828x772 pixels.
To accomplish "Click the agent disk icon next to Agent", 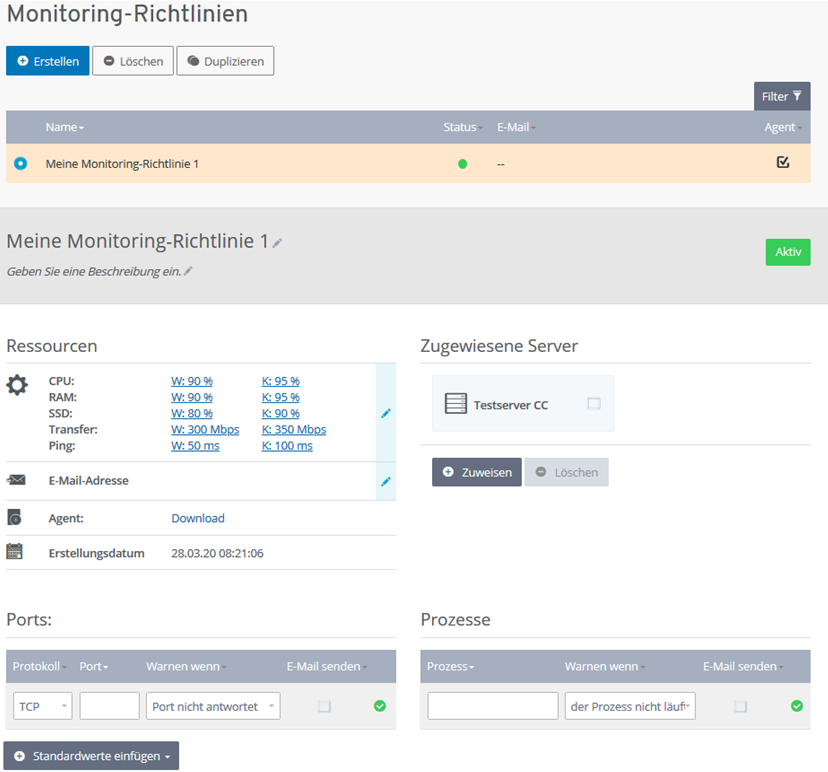I will tap(16, 518).
